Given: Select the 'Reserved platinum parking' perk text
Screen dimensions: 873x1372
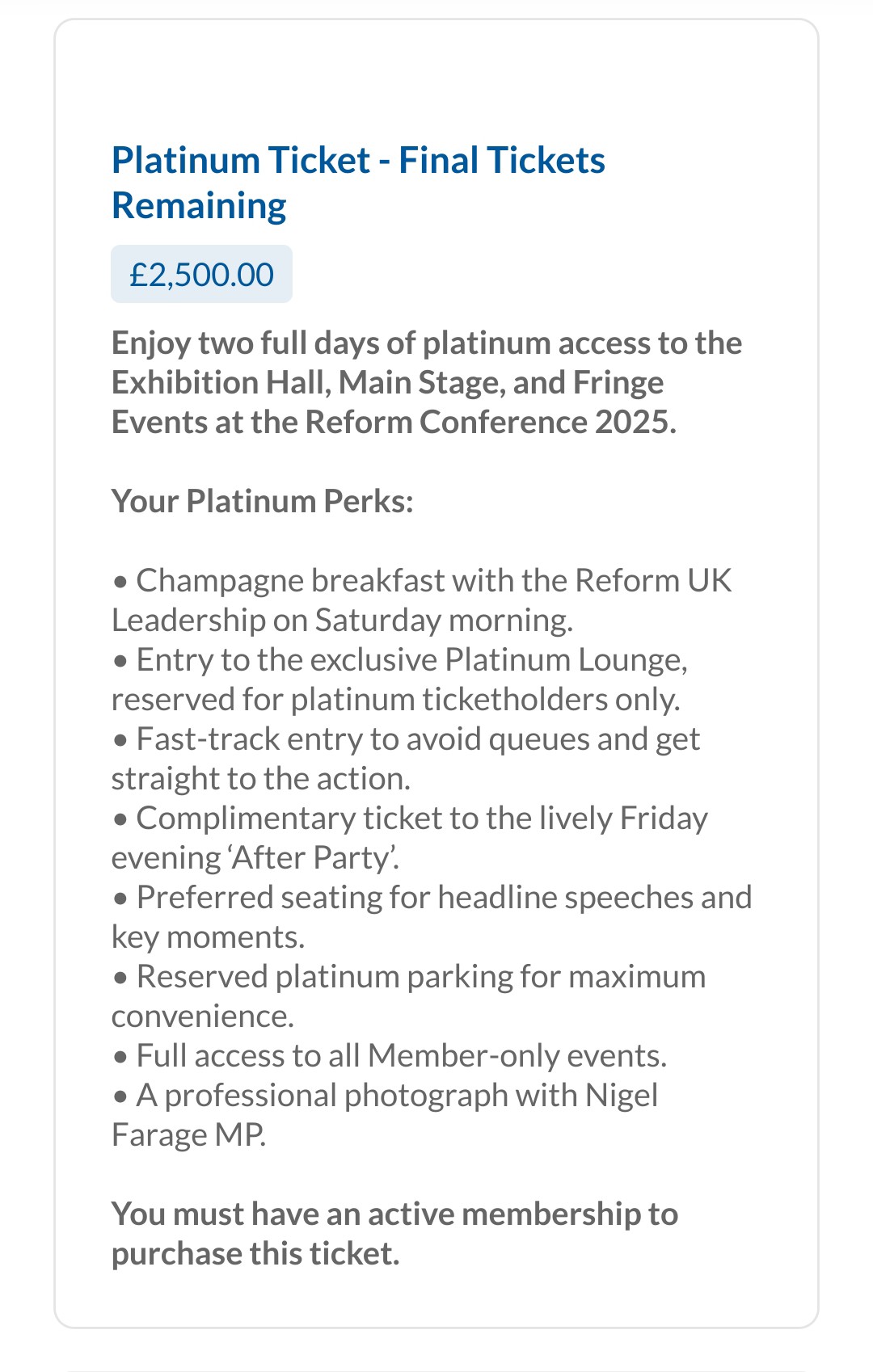Looking at the screenshot, I should [324, 977].
